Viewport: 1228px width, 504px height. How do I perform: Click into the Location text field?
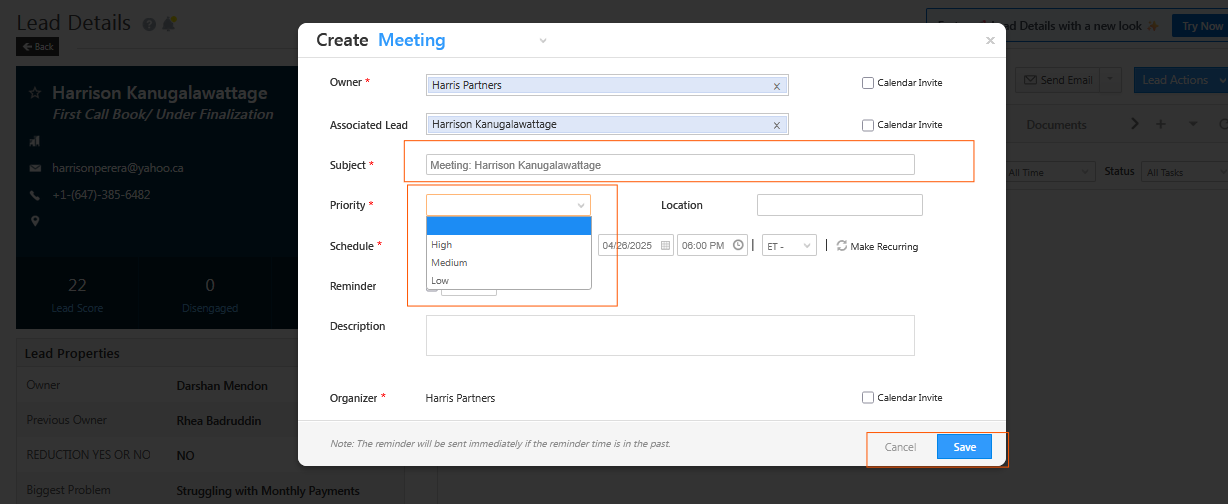click(x=839, y=205)
